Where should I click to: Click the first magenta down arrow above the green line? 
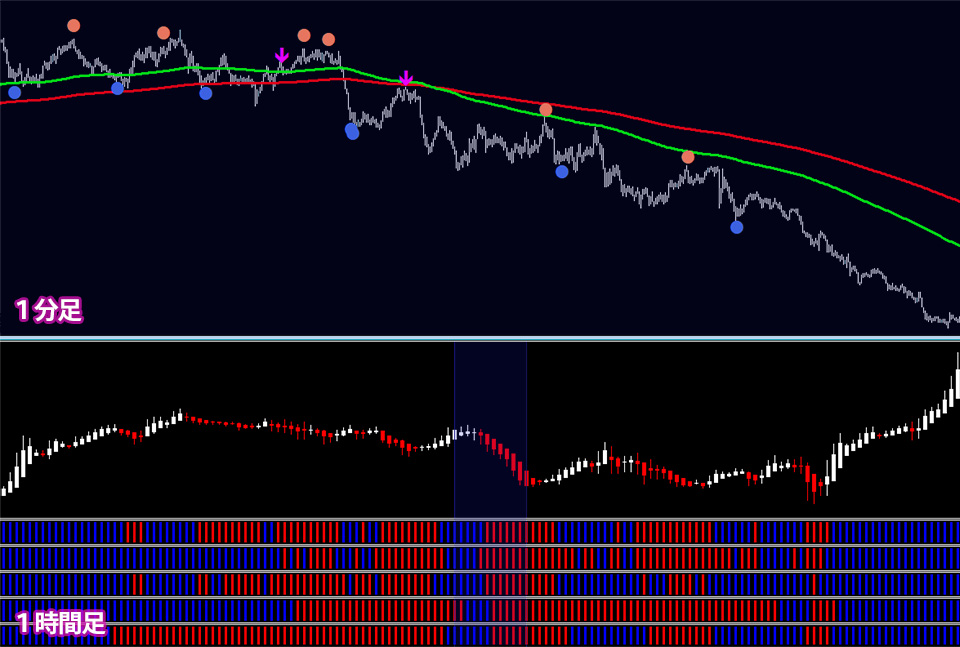click(x=282, y=56)
